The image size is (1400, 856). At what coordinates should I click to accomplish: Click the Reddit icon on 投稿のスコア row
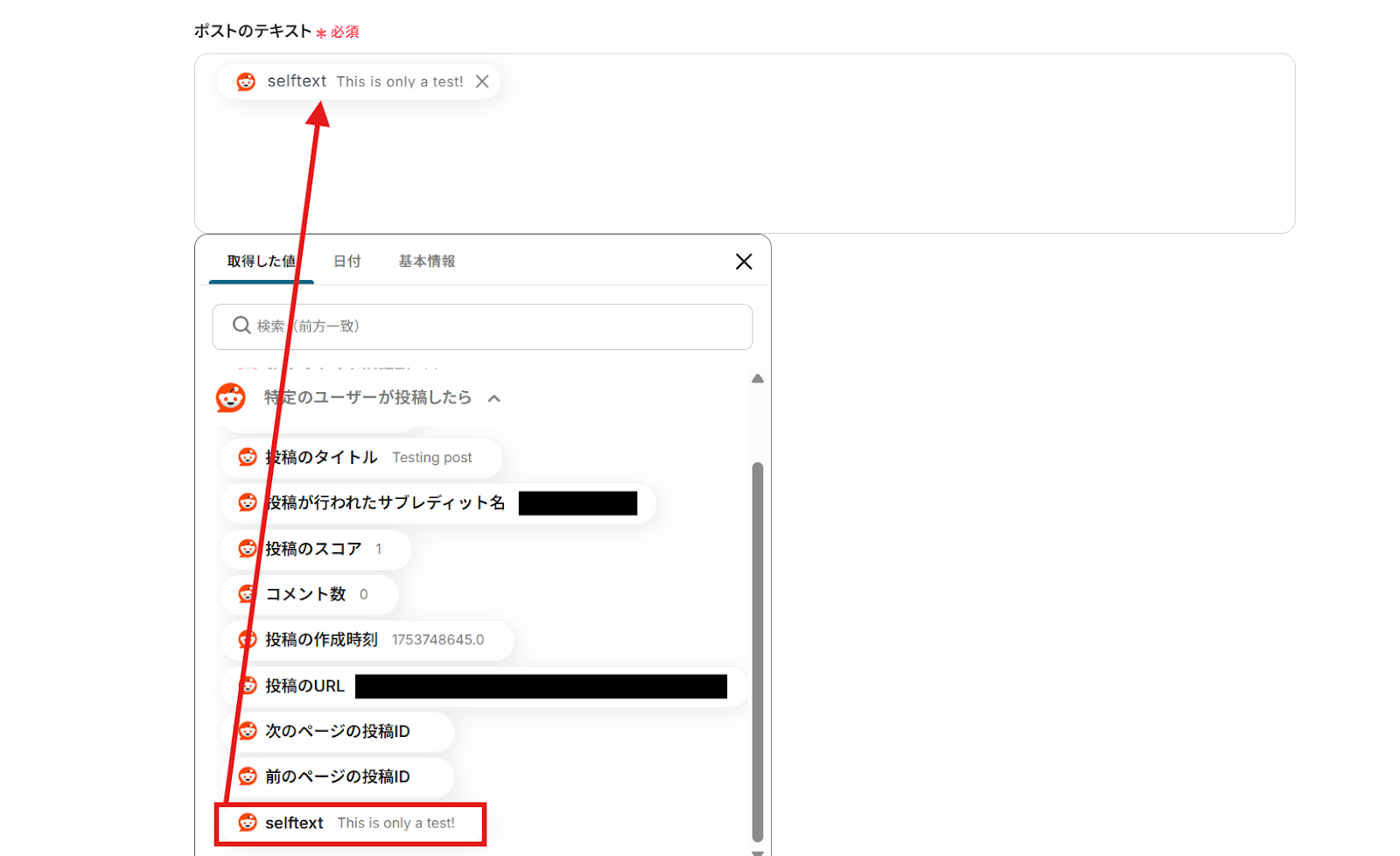point(248,549)
